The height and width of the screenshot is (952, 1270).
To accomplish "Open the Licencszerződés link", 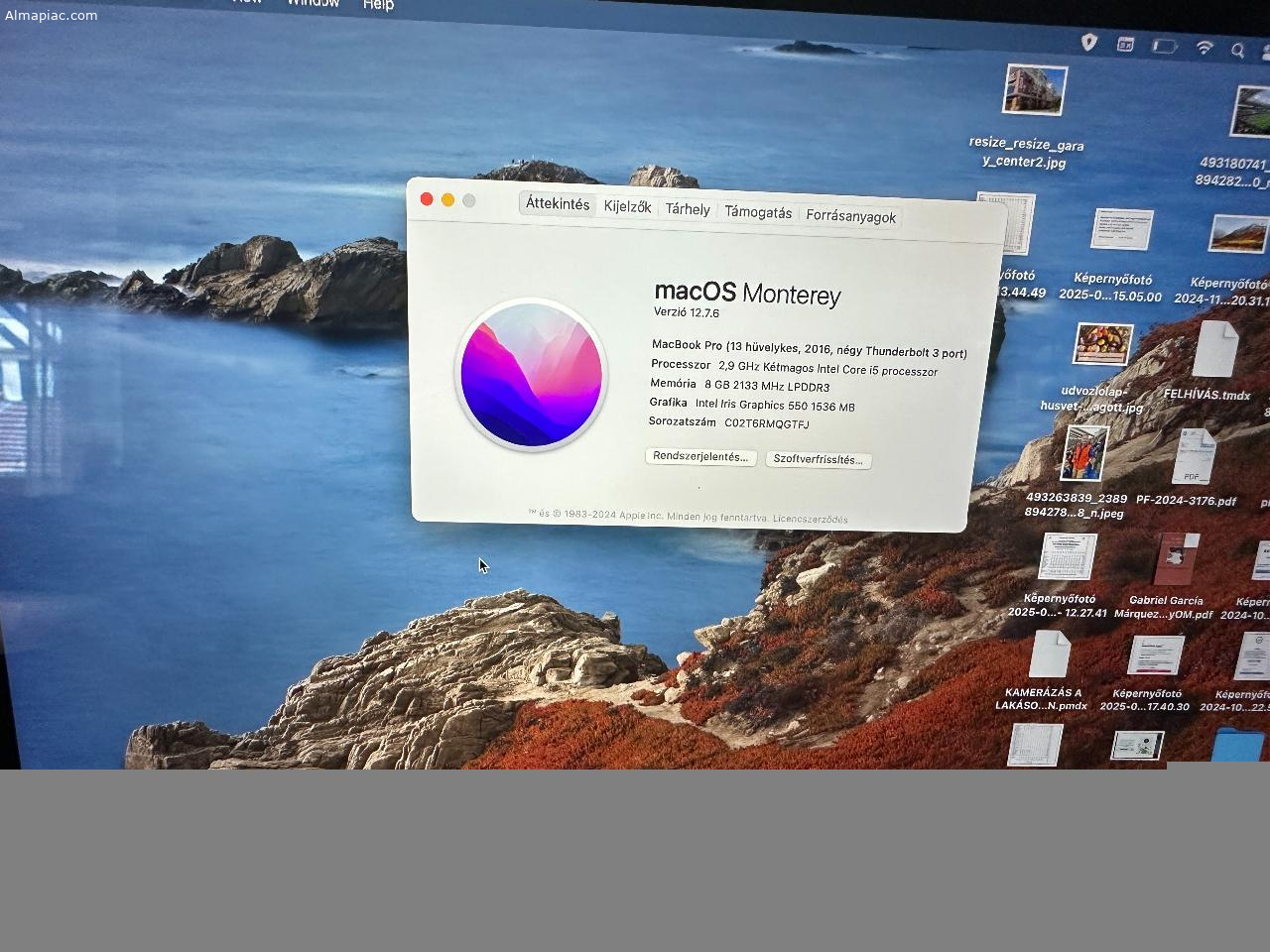I will coord(811,519).
